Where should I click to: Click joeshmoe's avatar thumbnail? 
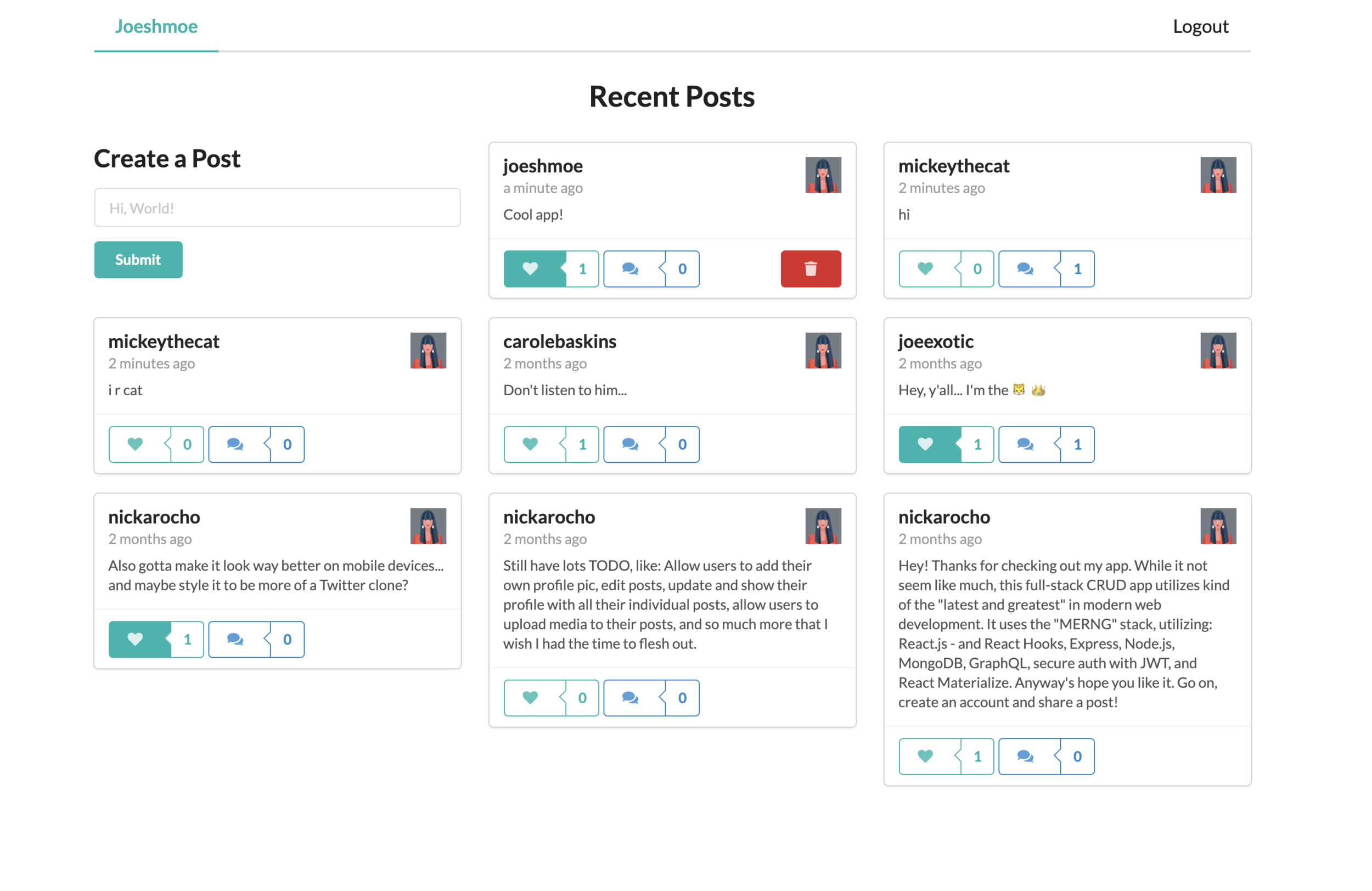823,175
